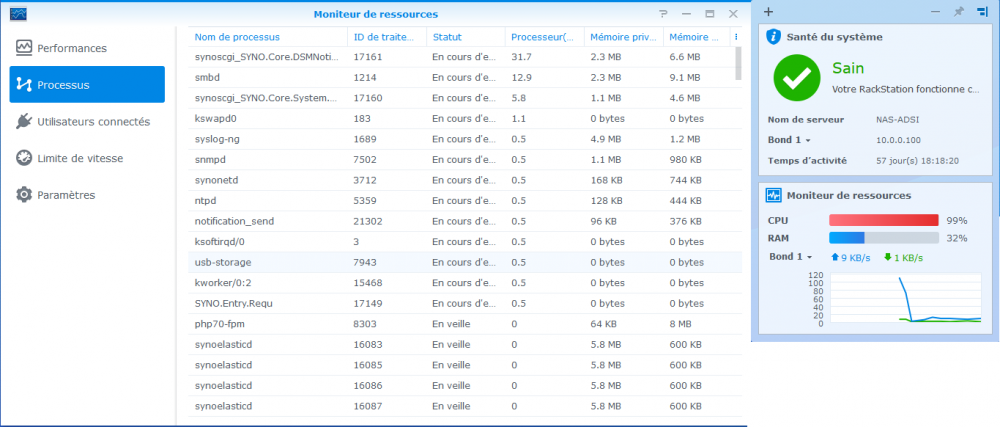Expand Bond 1 dropdown in Santé du système
Screen dimensions: 1000x427
pyautogui.click(x=789, y=140)
